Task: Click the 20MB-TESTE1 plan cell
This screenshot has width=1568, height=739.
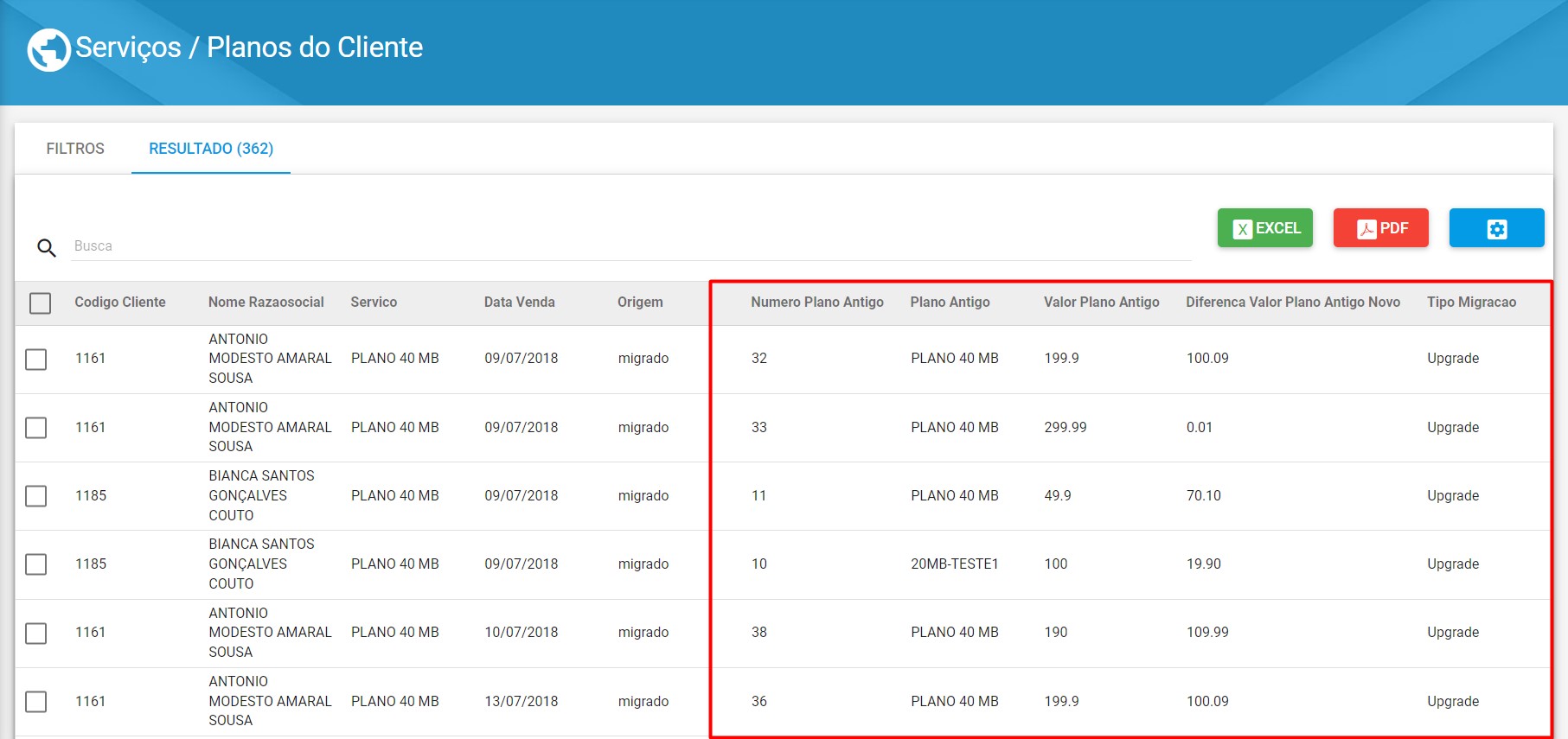Action: [x=955, y=564]
